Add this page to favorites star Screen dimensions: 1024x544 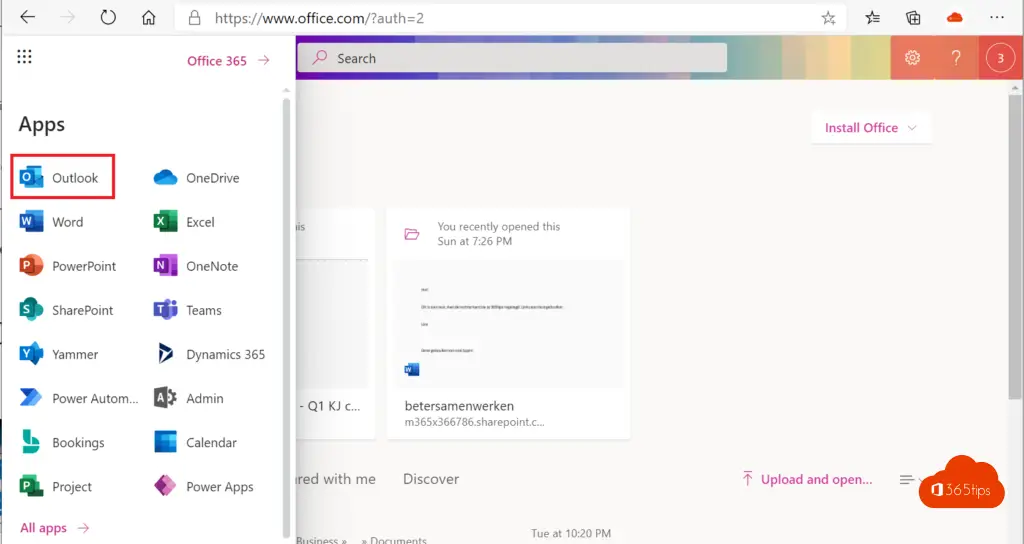(828, 18)
